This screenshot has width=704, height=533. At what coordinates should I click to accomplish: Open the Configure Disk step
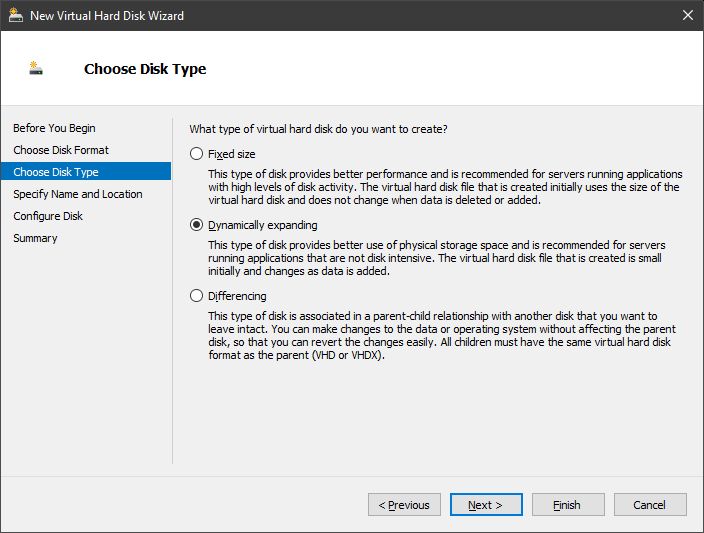pos(48,216)
